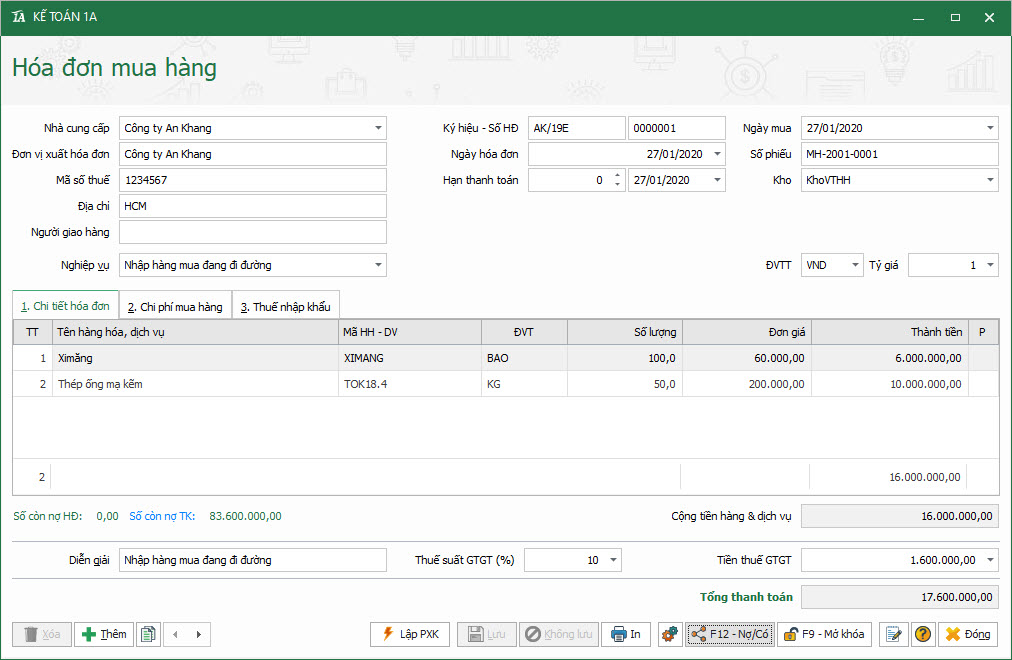Decrease Hạn thanh toán days stepper

pos(618,185)
